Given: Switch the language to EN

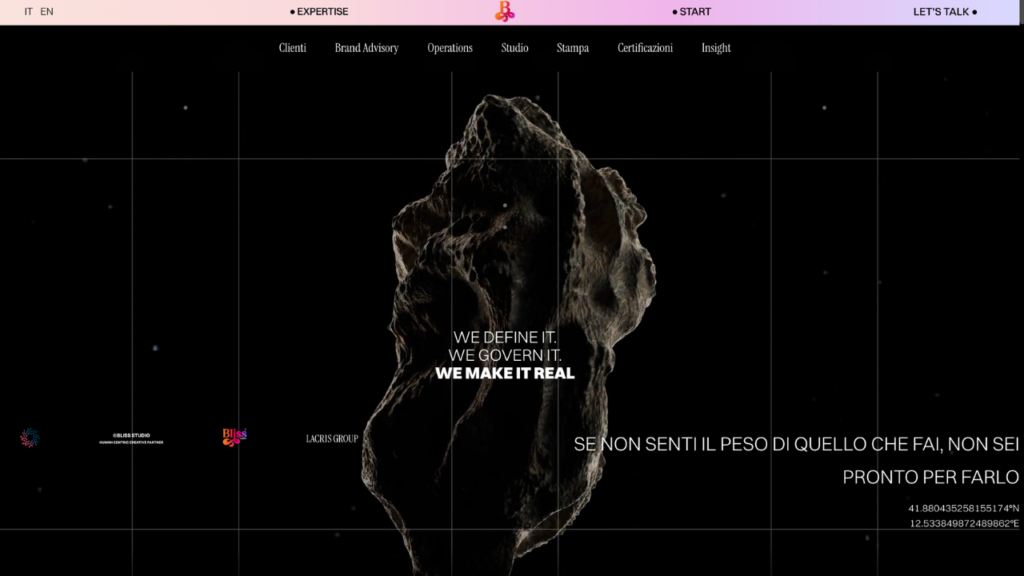Looking at the screenshot, I should click(46, 12).
